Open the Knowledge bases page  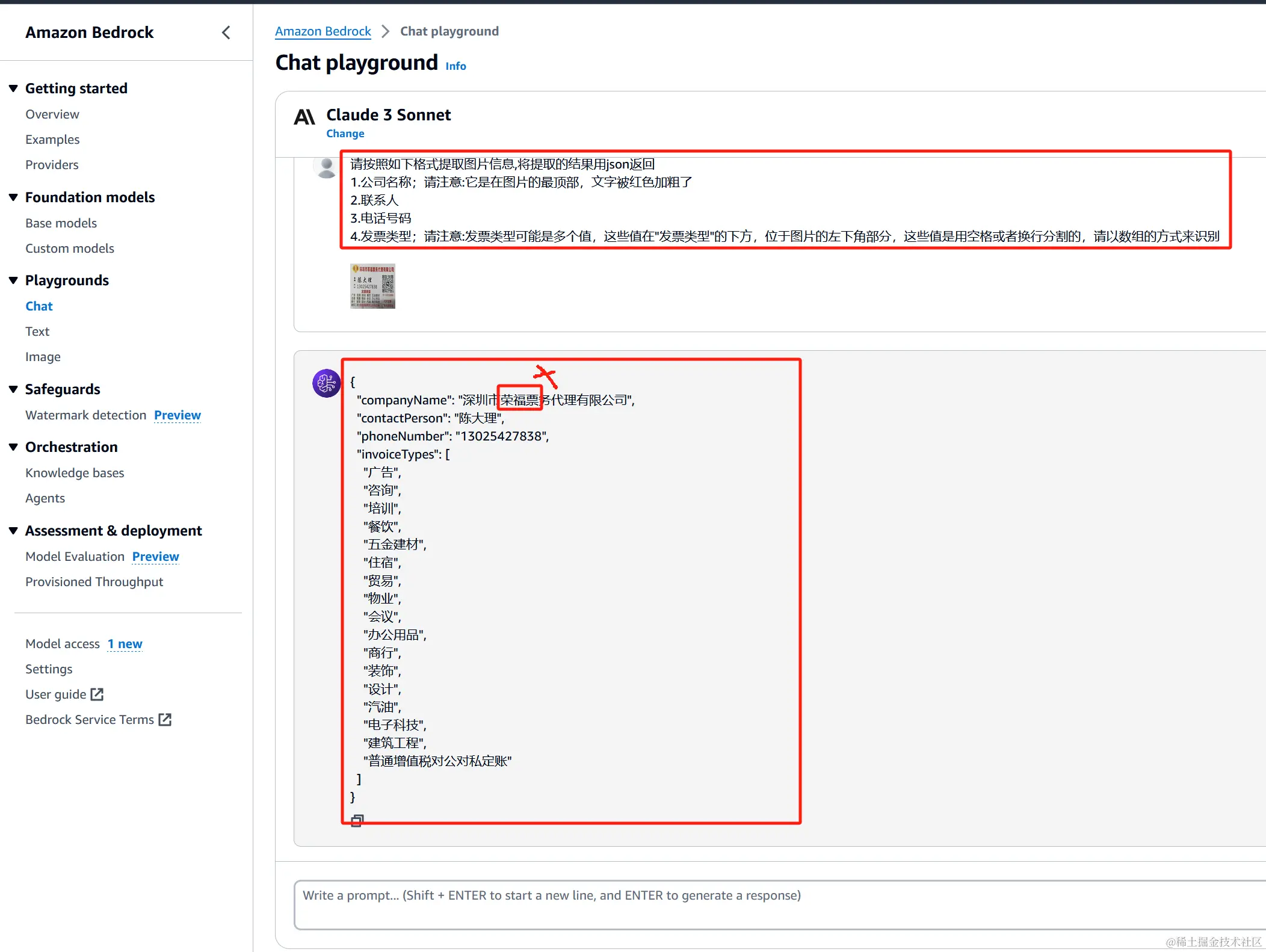[x=75, y=473]
